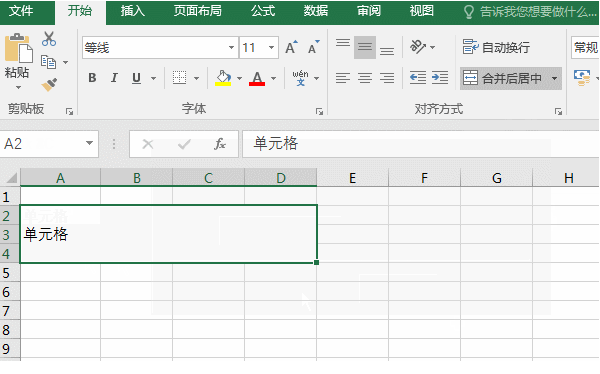
Task: Open the 公式 ribbon tab
Action: (263, 11)
